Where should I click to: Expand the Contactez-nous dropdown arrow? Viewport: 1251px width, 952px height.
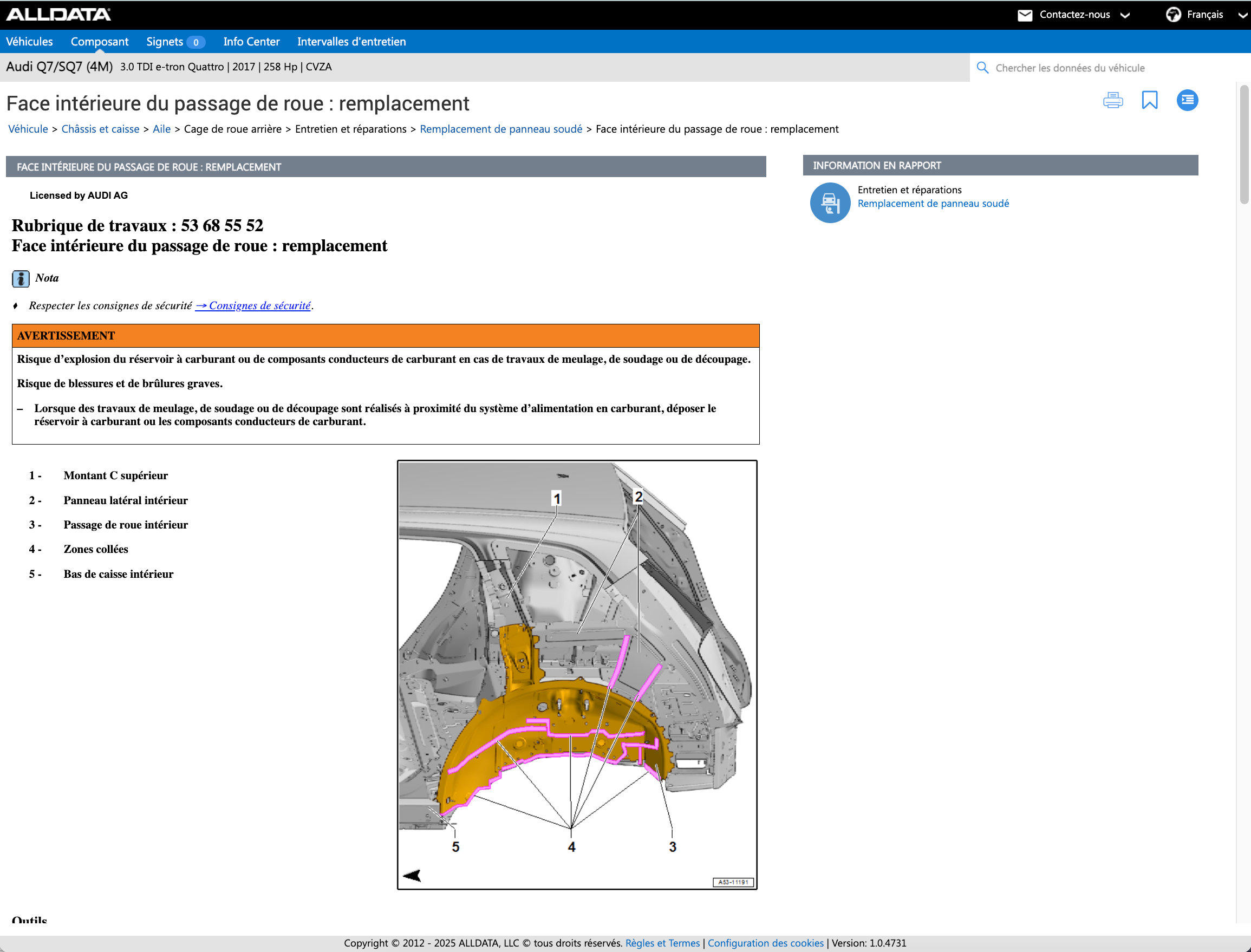tap(1125, 15)
